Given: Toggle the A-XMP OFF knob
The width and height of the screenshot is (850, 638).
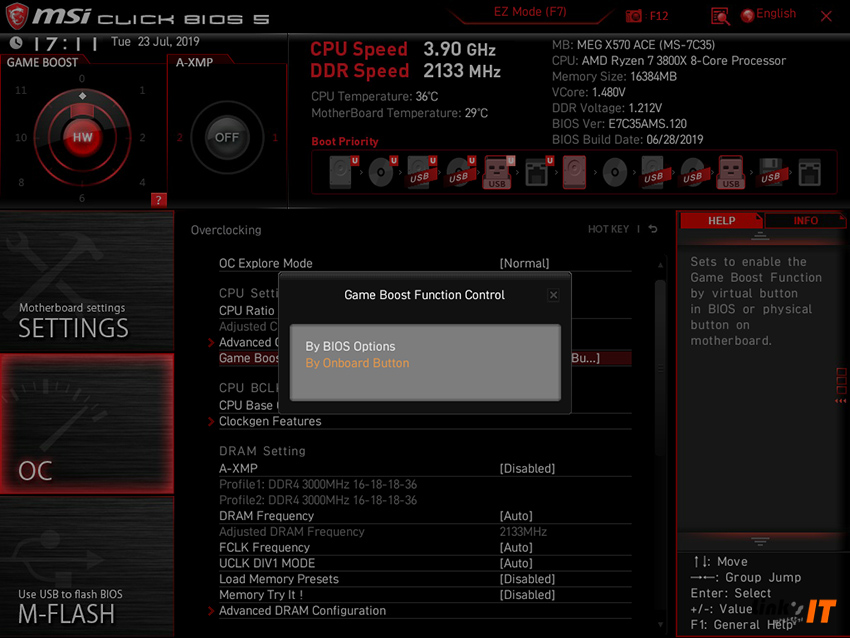Looking at the screenshot, I should pos(227,137).
